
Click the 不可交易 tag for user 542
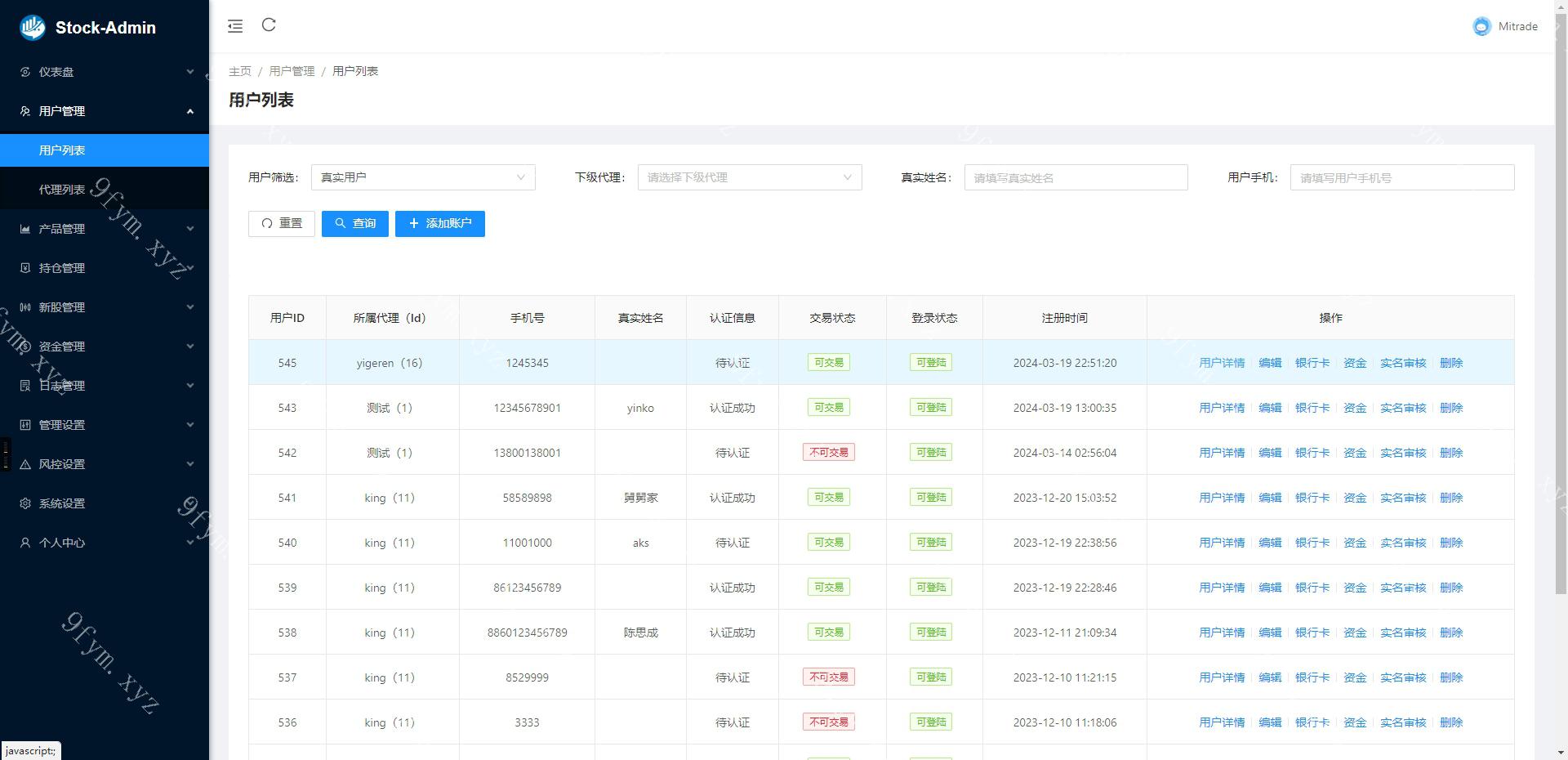click(x=828, y=453)
